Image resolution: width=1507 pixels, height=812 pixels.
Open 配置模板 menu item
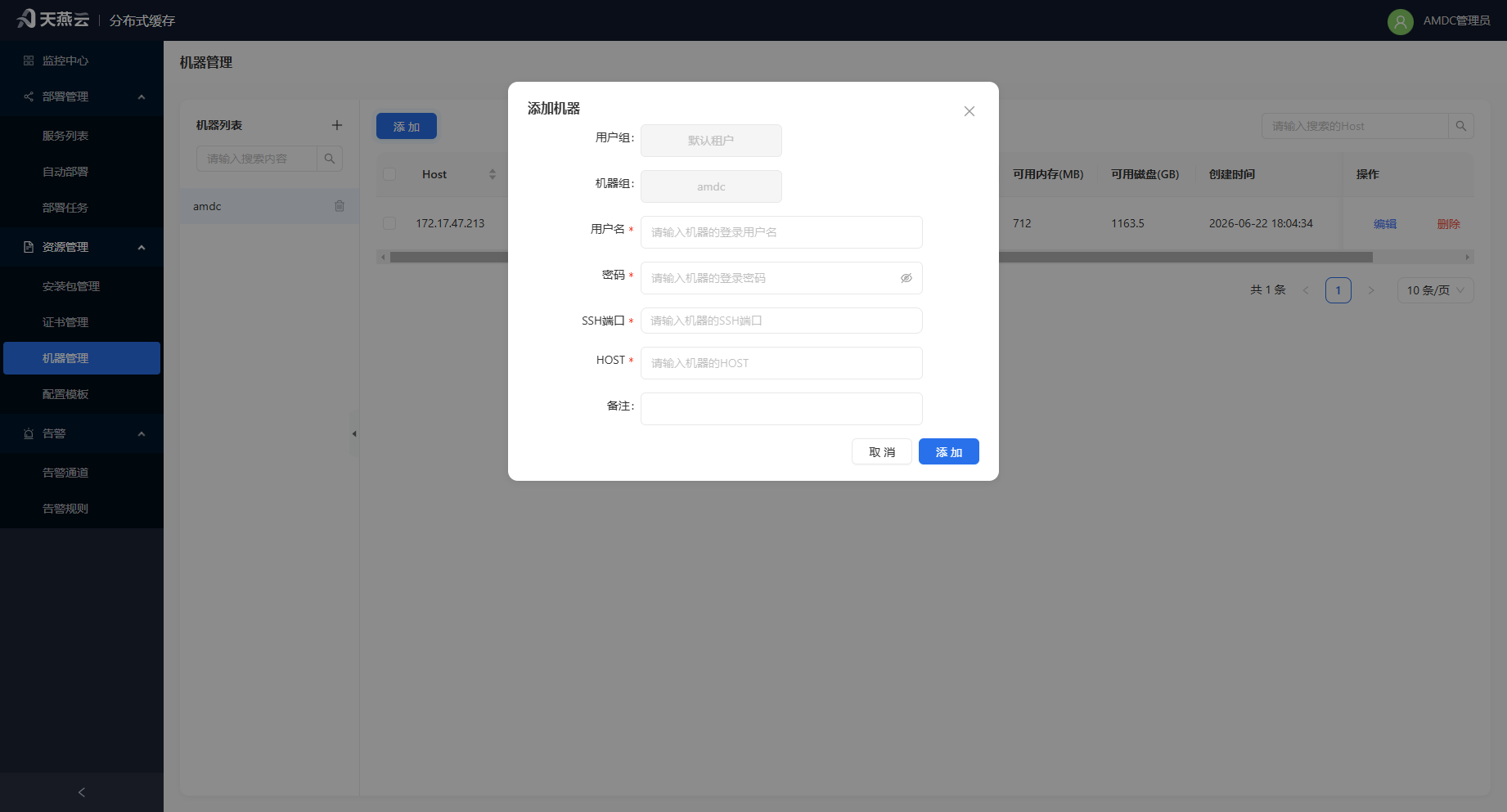coord(65,394)
